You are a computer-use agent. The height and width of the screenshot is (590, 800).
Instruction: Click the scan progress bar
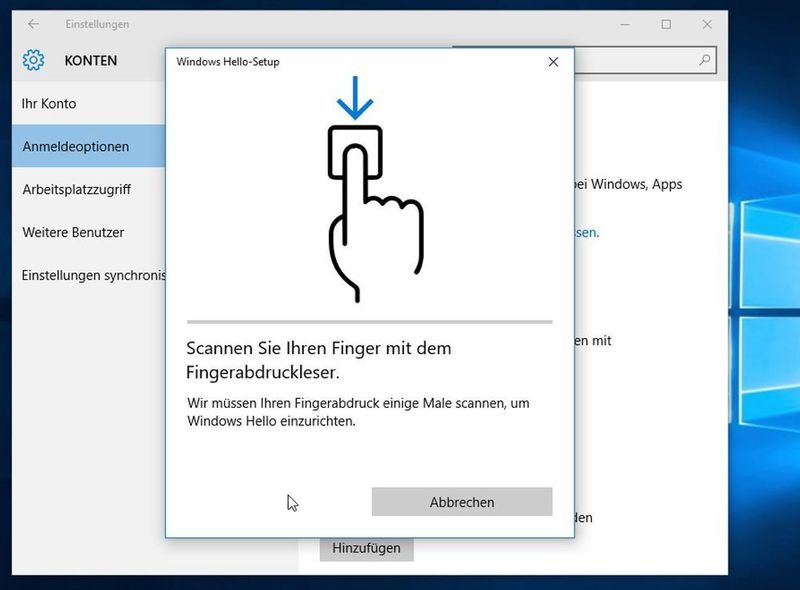pos(369,322)
